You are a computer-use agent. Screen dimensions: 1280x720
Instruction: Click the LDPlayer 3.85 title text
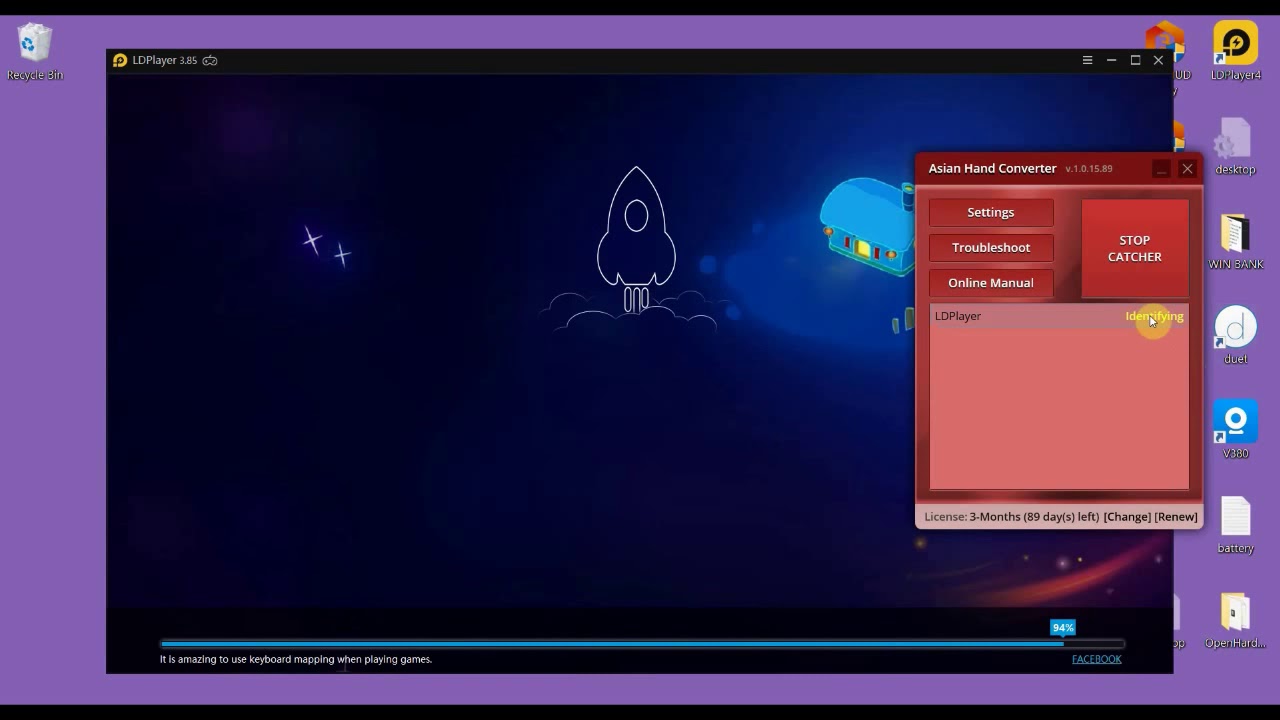coord(164,60)
